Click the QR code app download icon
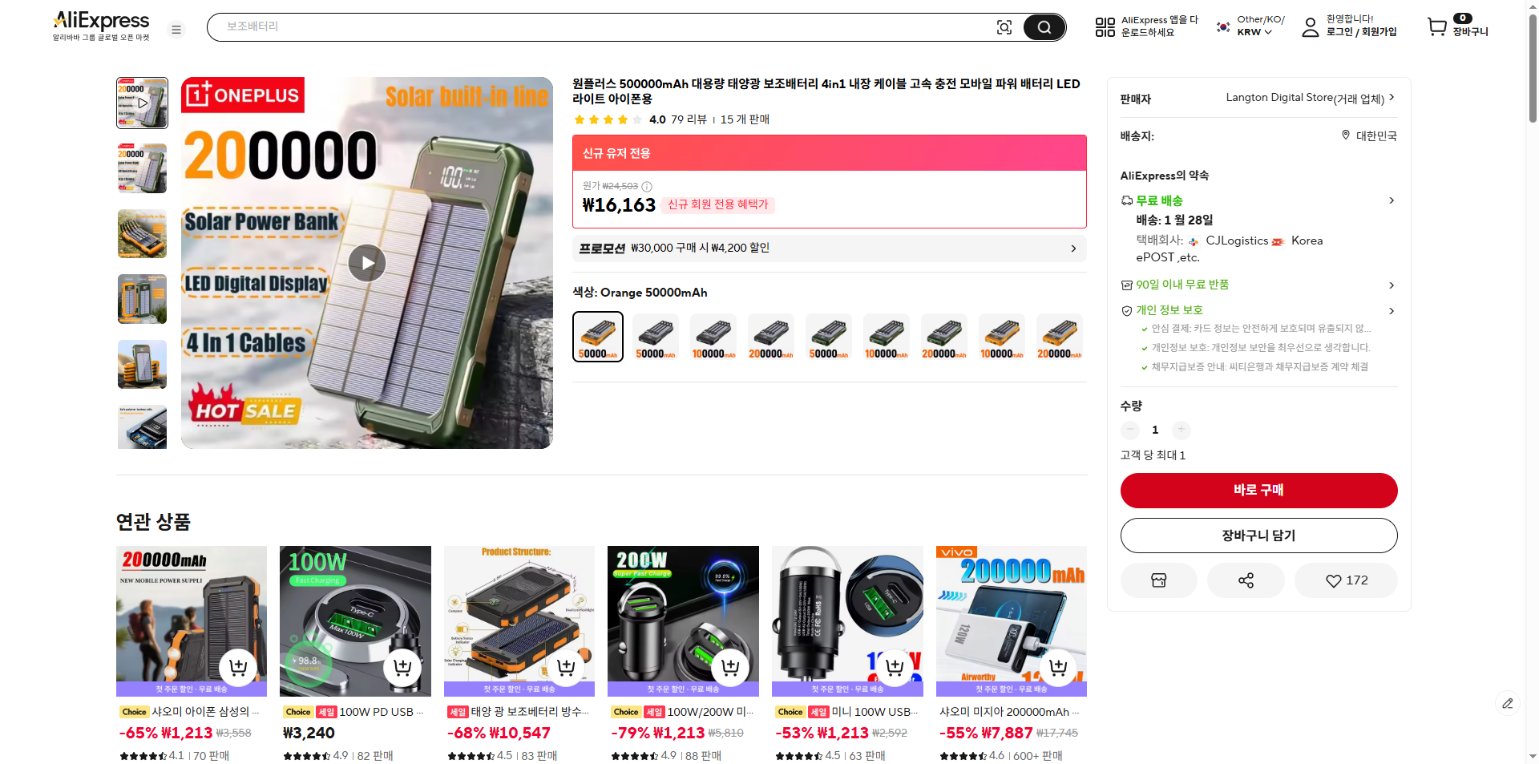The image size is (1539, 764). click(x=1105, y=27)
